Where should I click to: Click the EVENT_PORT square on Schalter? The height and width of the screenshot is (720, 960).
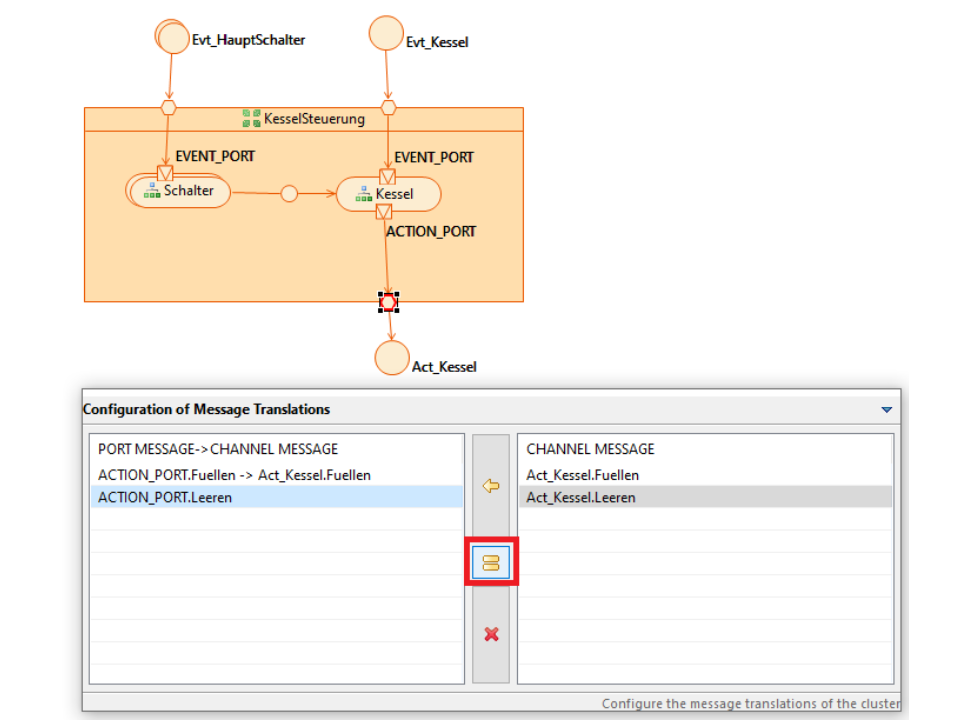click(165, 174)
